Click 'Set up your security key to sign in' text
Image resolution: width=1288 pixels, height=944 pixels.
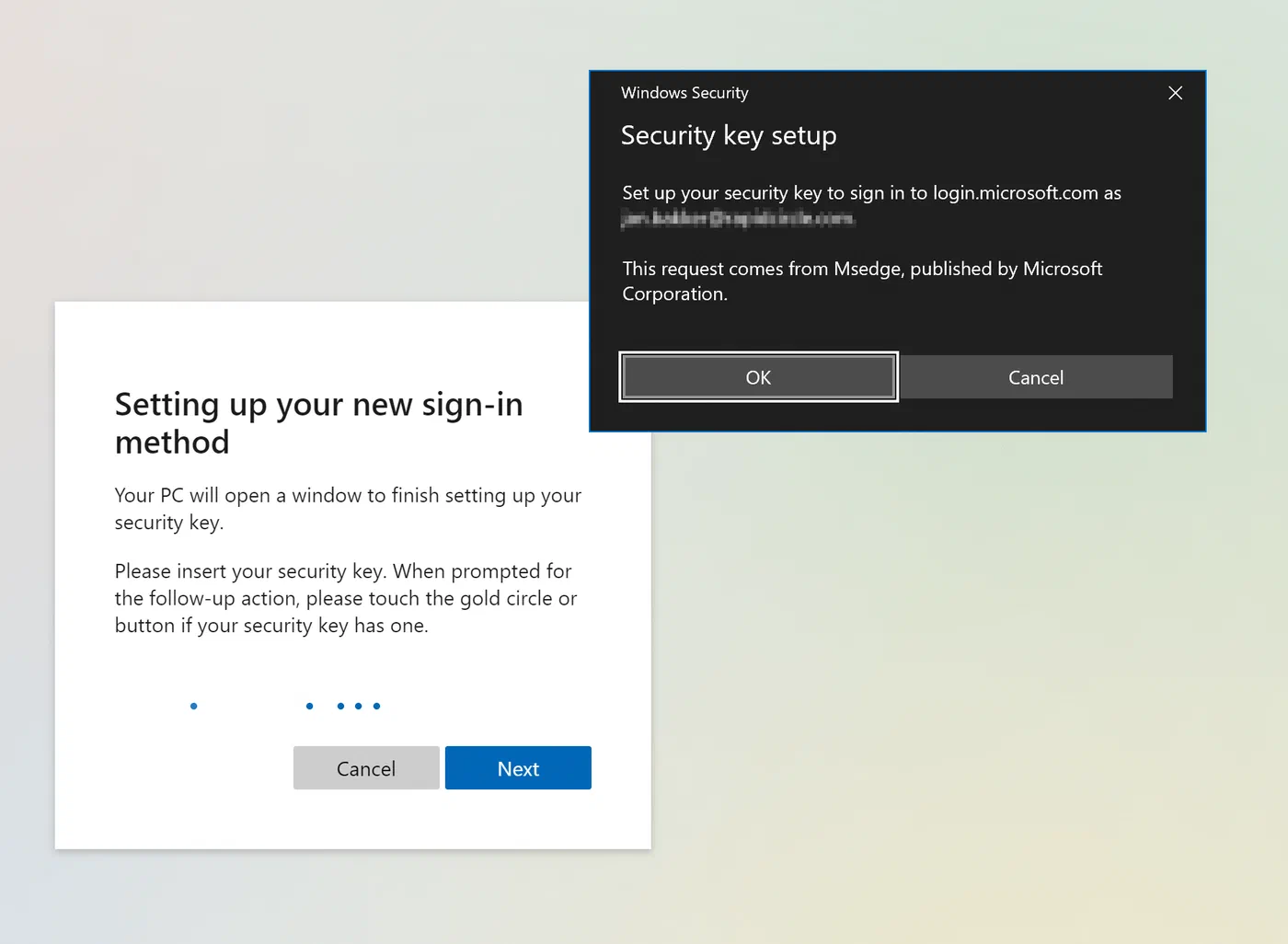click(x=871, y=193)
